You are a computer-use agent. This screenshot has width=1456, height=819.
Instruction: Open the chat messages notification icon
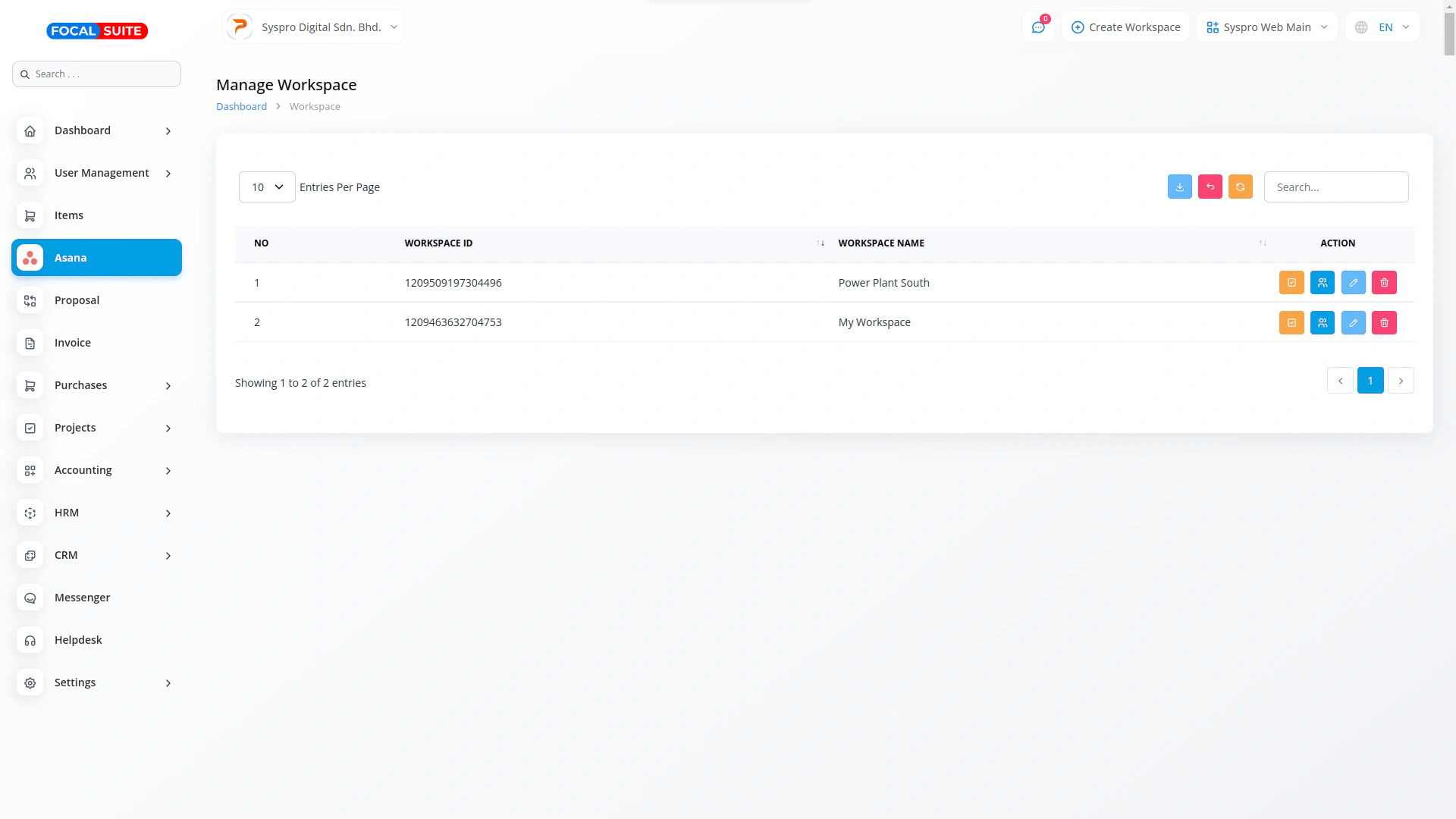coord(1038,27)
